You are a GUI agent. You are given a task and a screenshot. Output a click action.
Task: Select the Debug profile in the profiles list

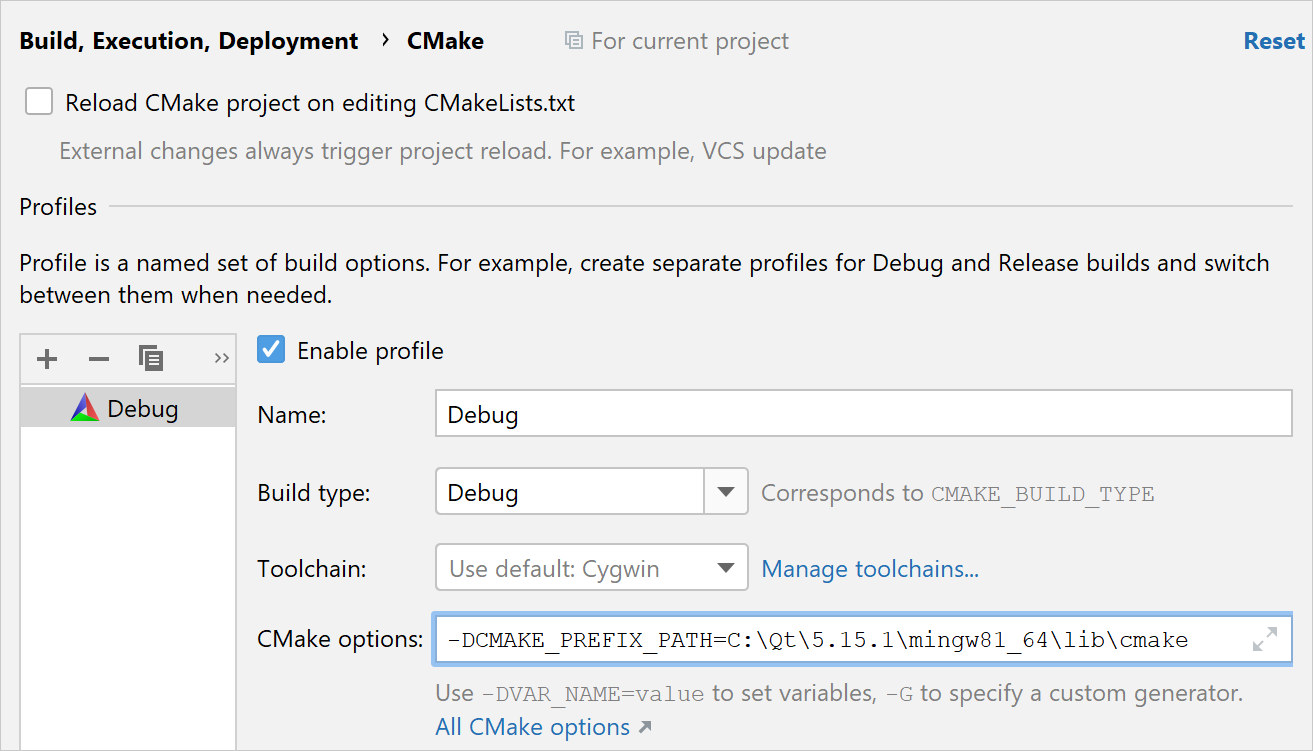(143, 407)
